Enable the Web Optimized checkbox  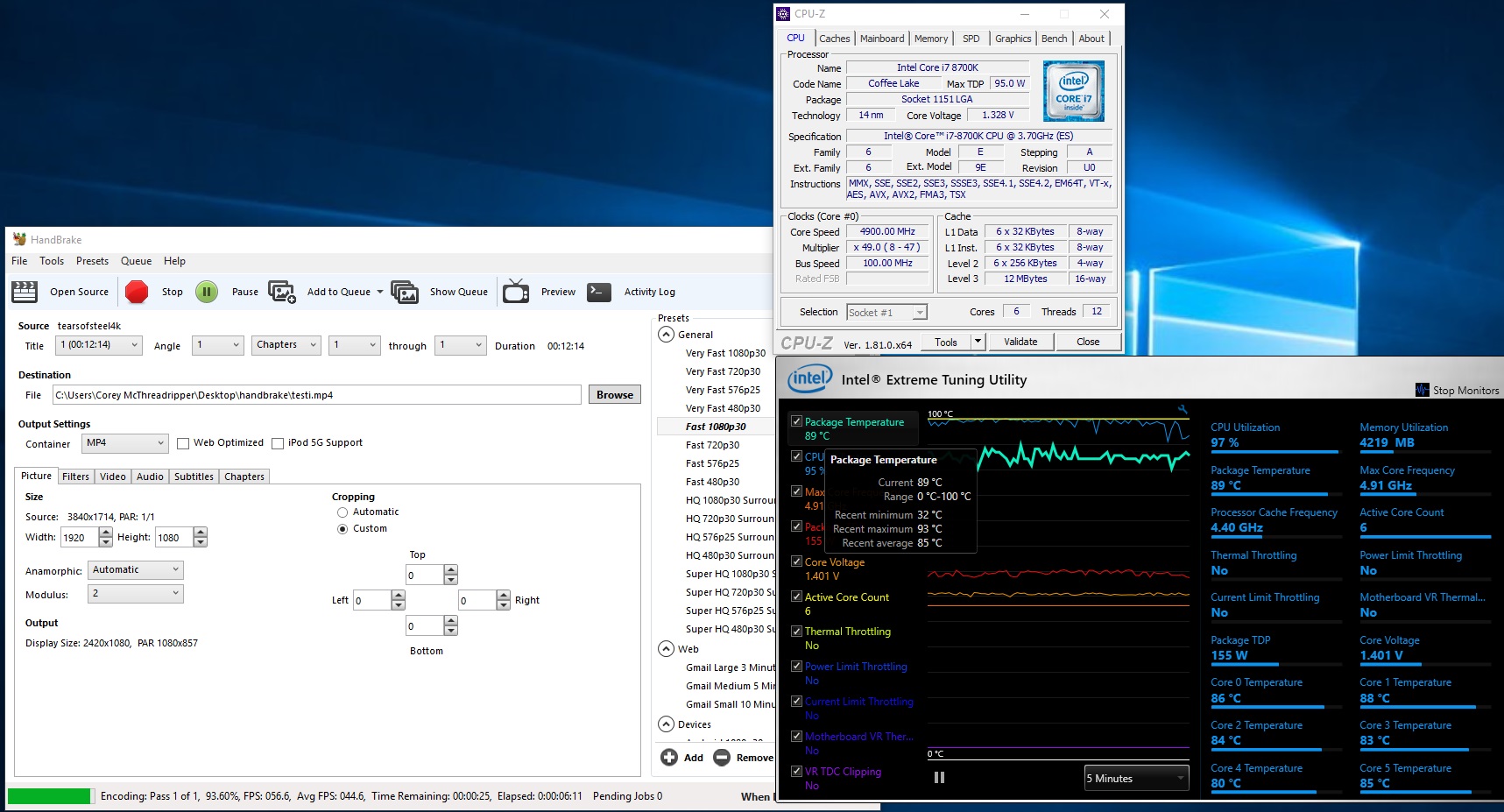(183, 443)
